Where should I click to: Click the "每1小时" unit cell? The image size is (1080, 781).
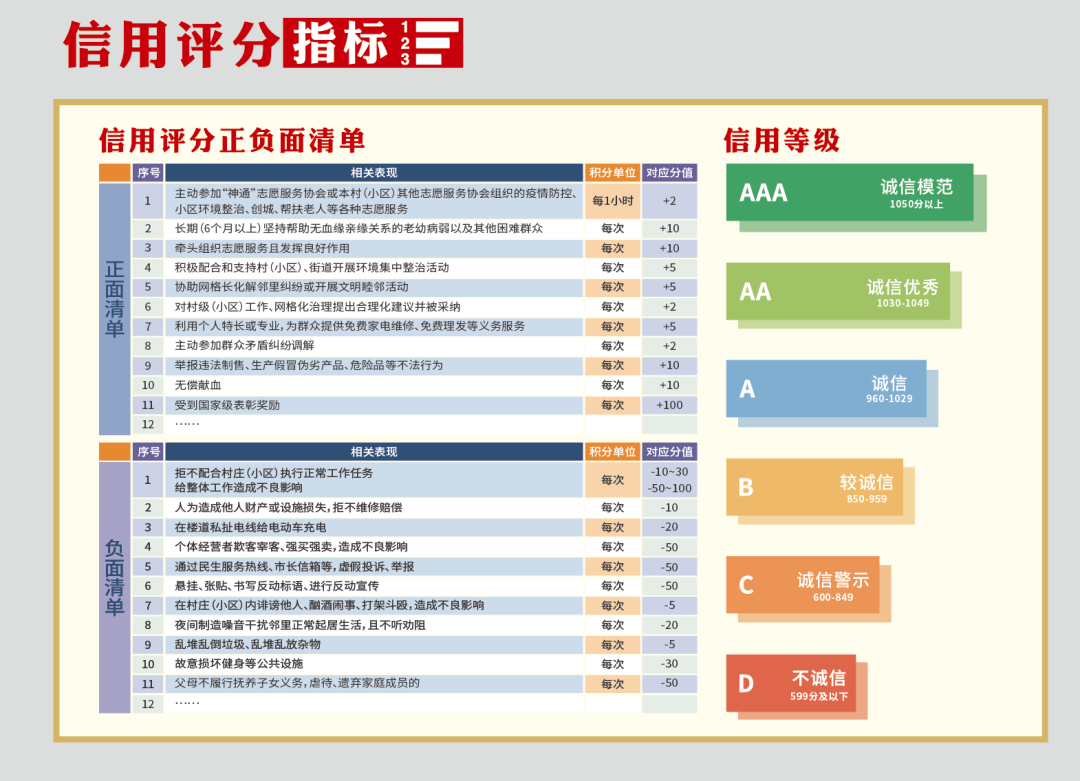(612, 201)
